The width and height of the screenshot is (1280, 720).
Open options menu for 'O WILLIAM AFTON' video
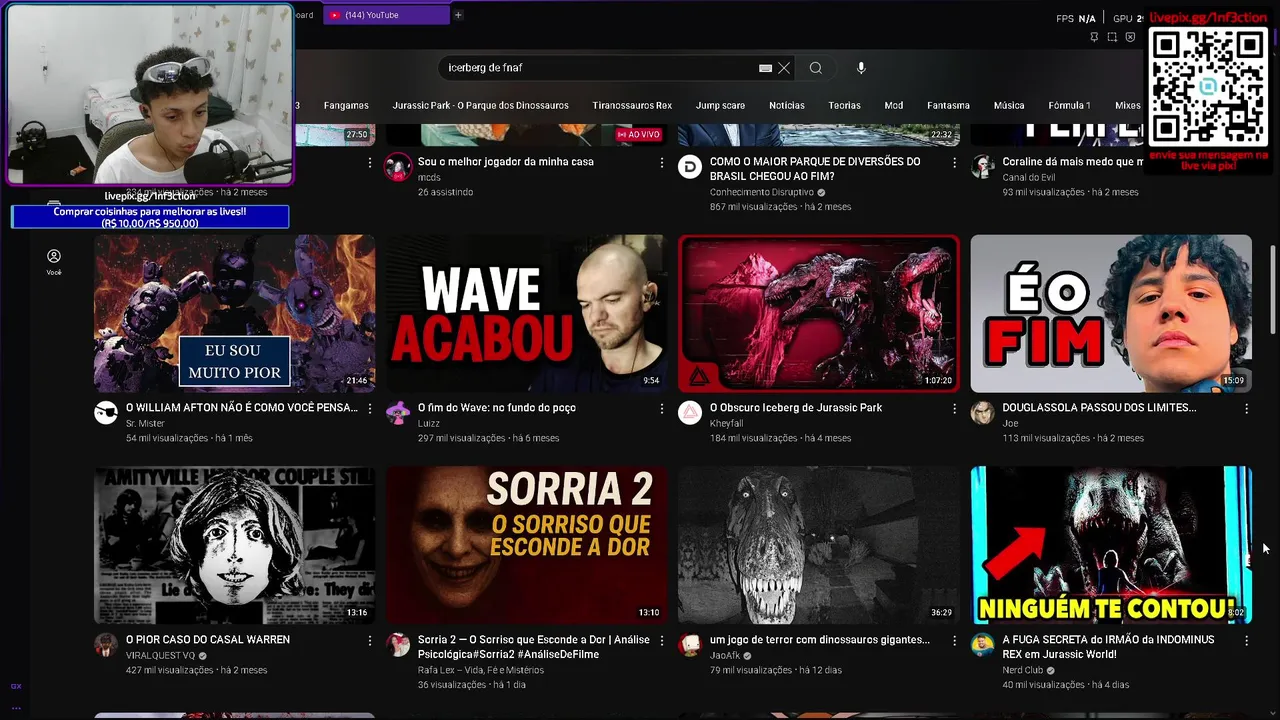click(x=370, y=409)
